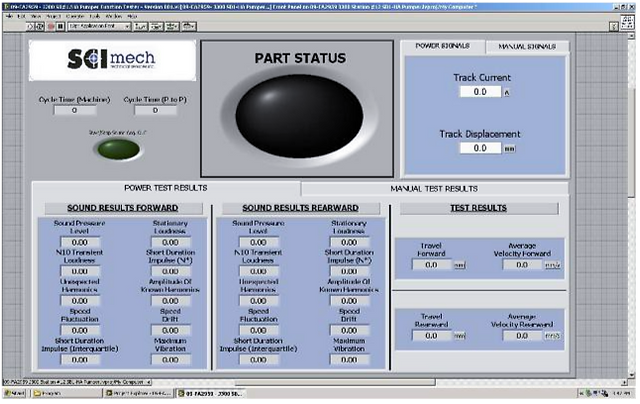Click the Pause button in the toolbar
Image resolution: width=640 pixels, height=404 pixels.
click(60, 27)
